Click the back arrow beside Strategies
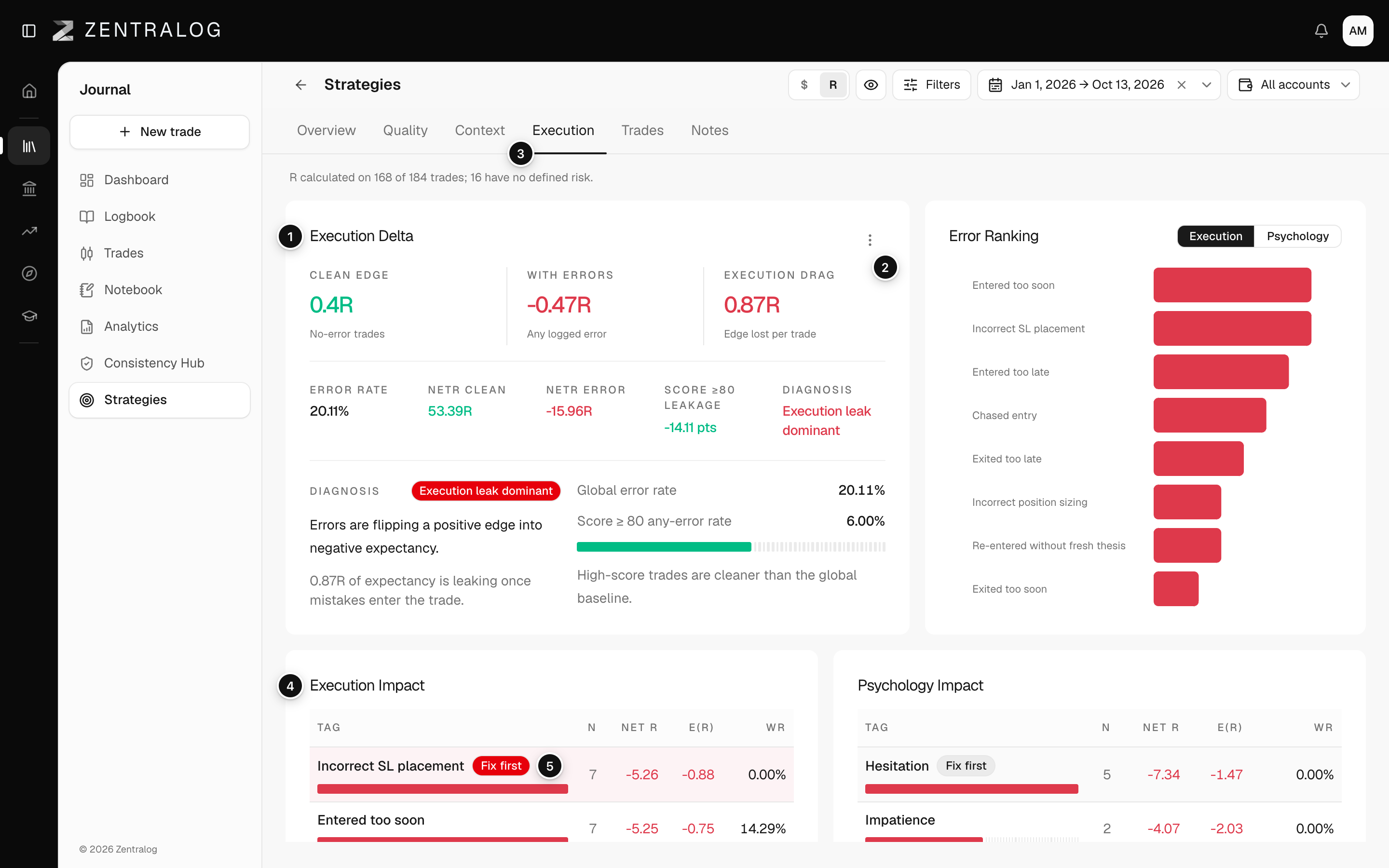Screen dimensions: 1389x868 click(x=301, y=85)
